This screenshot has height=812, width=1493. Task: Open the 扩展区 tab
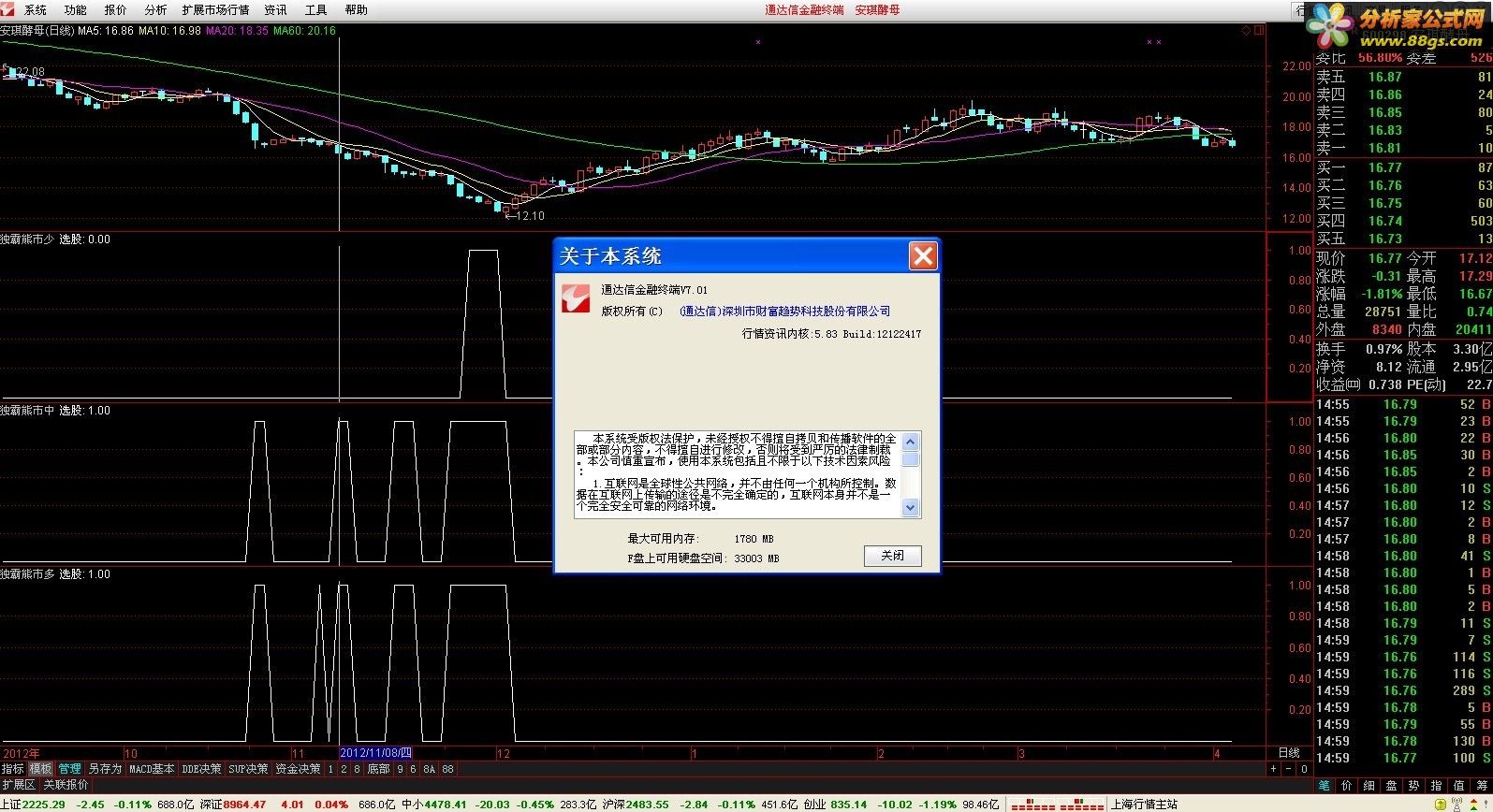pyautogui.click(x=19, y=785)
